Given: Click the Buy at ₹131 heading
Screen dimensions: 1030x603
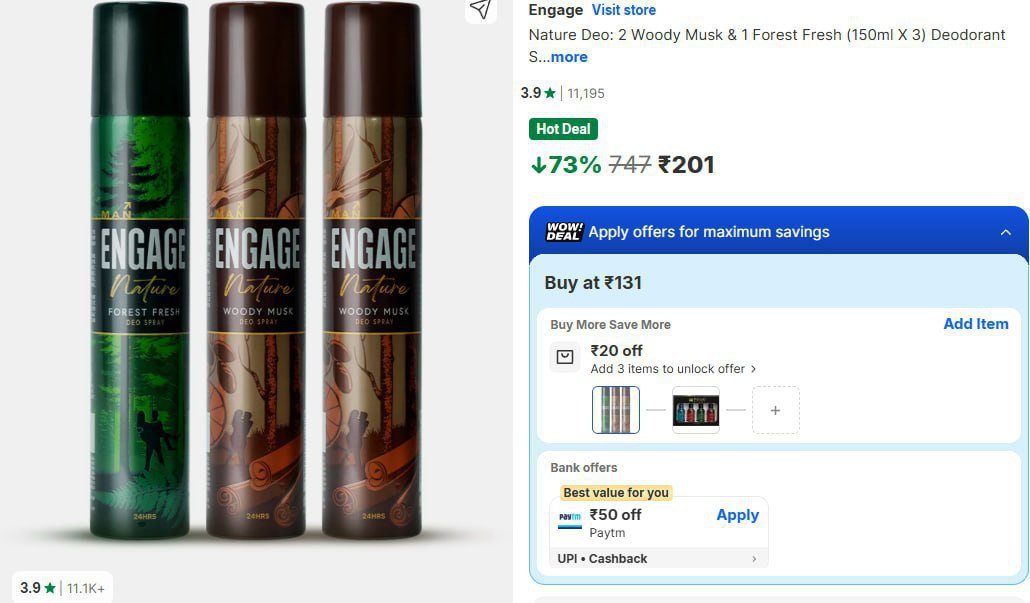Looking at the screenshot, I should tap(593, 282).
